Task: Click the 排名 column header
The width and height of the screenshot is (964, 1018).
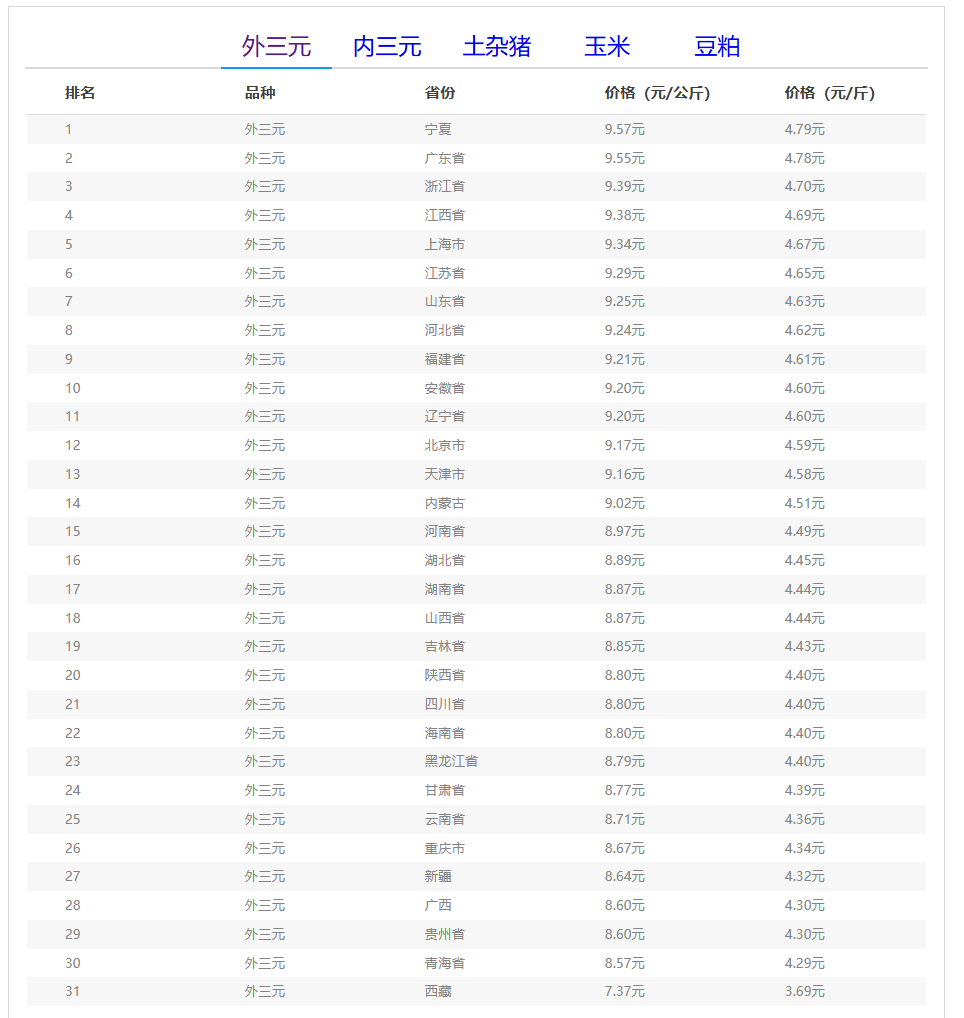Action: coord(80,93)
